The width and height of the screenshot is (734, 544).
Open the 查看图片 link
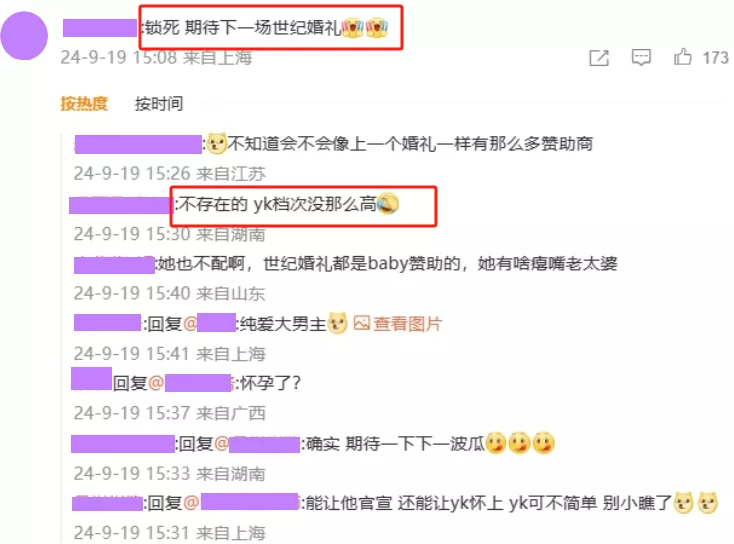pos(407,323)
